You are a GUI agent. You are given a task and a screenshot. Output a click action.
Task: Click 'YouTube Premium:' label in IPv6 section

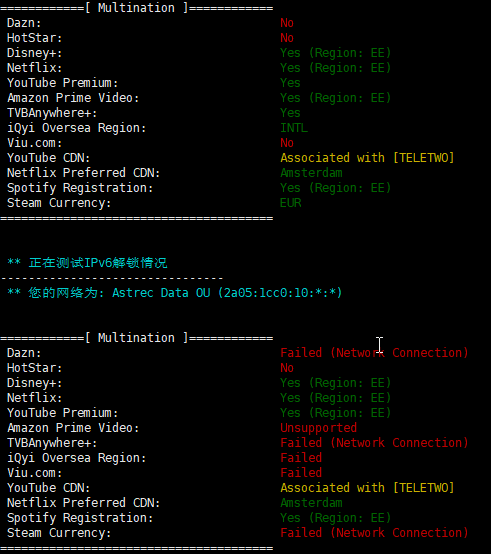tap(63, 413)
